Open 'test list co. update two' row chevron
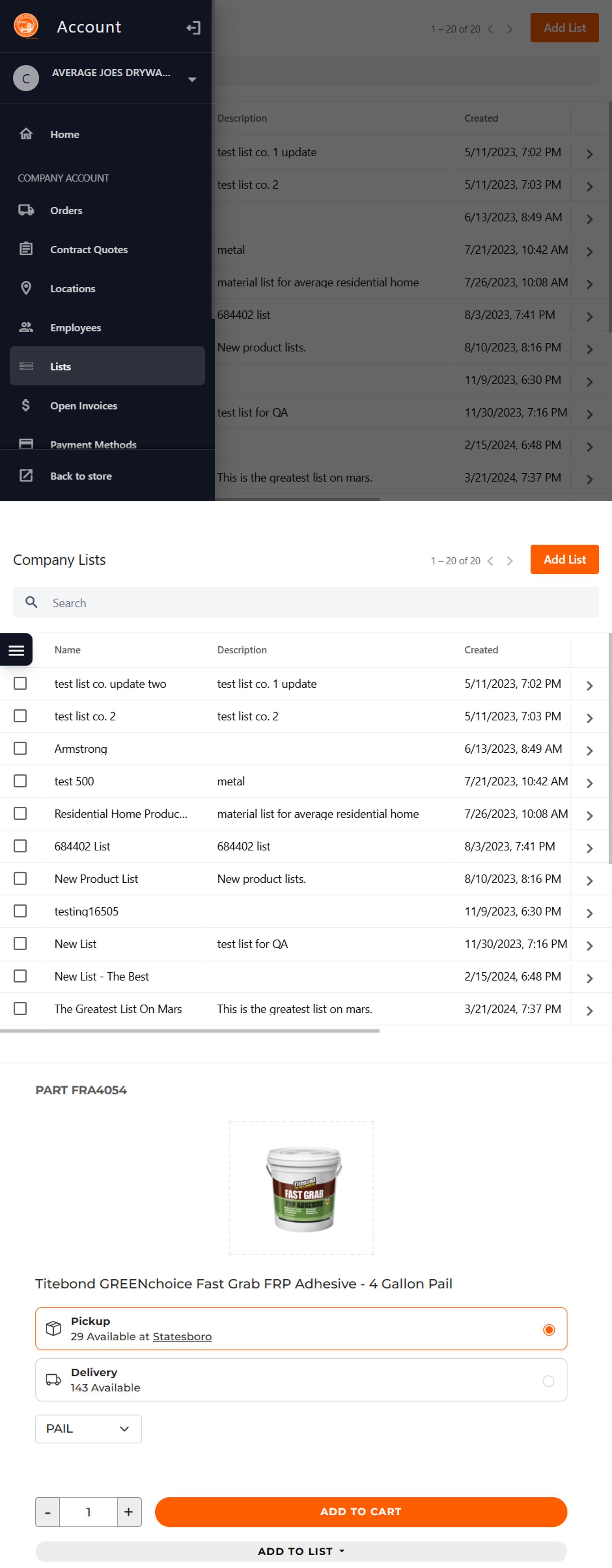 tap(589, 685)
